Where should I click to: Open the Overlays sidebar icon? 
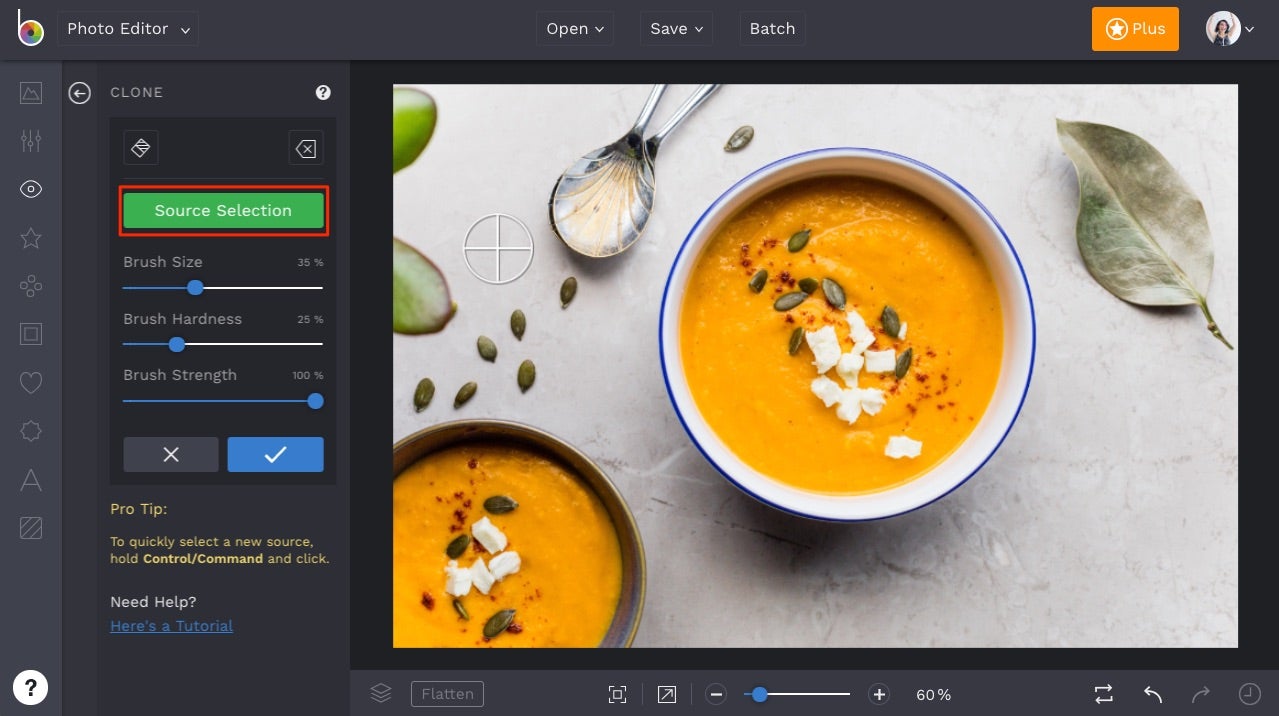tap(31, 431)
